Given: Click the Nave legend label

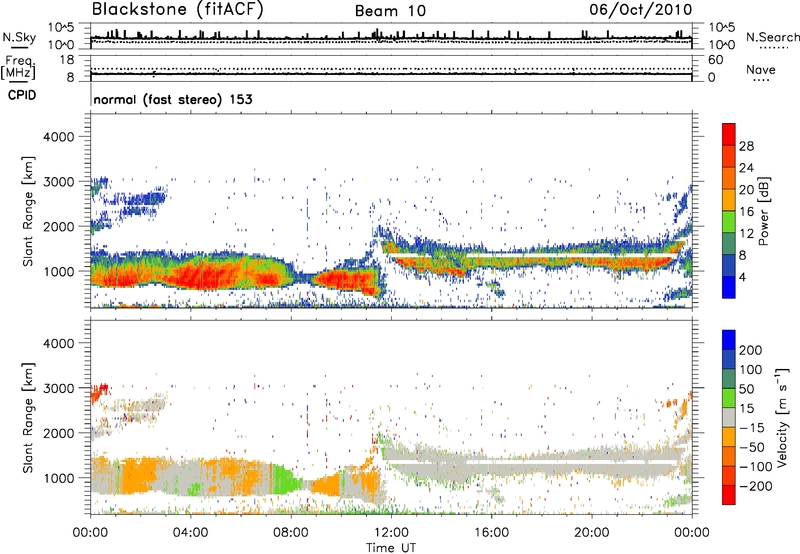Looking at the screenshot, I should click(761, 69).
